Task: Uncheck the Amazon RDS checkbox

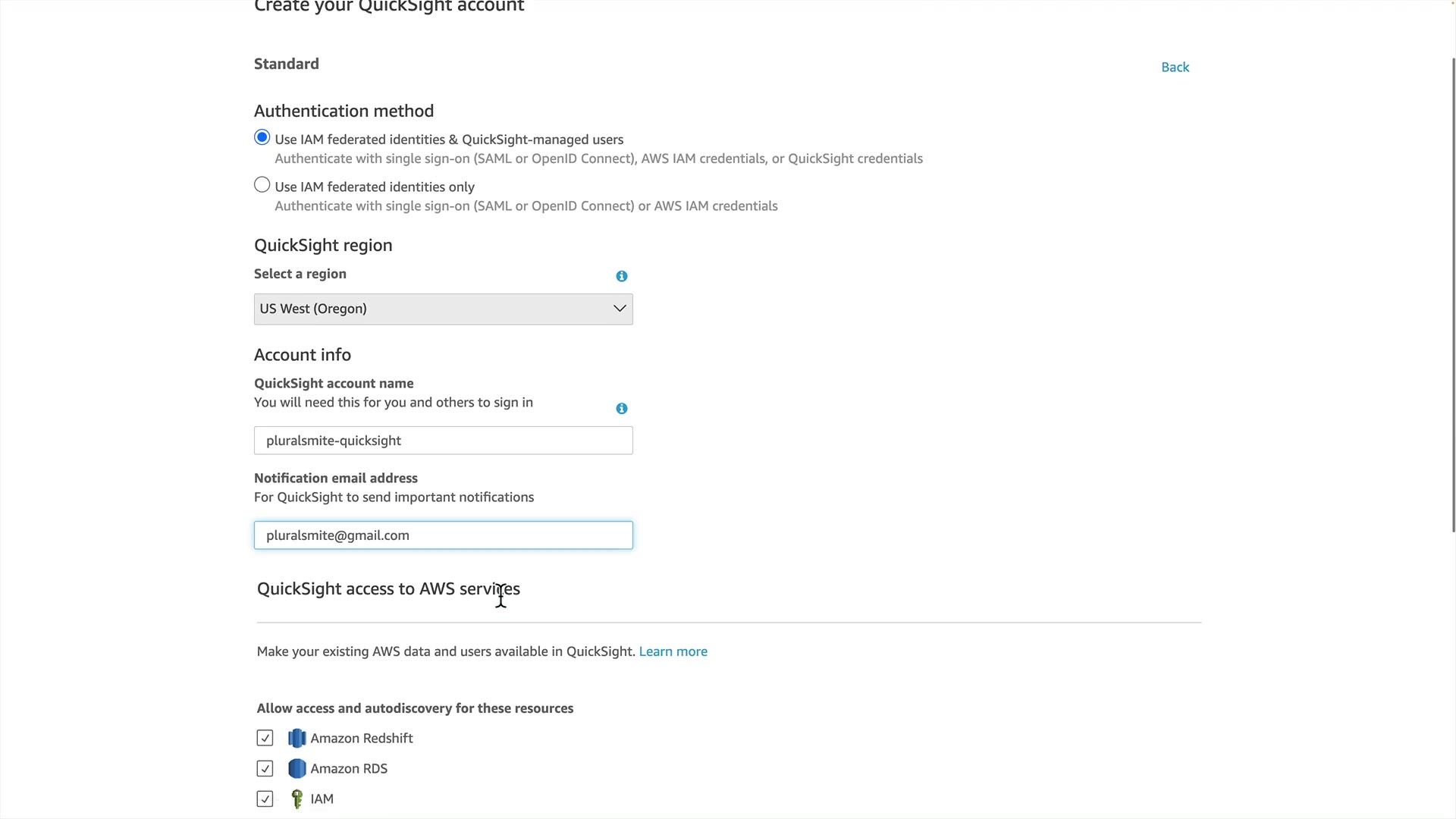Action: coord(265,768)
